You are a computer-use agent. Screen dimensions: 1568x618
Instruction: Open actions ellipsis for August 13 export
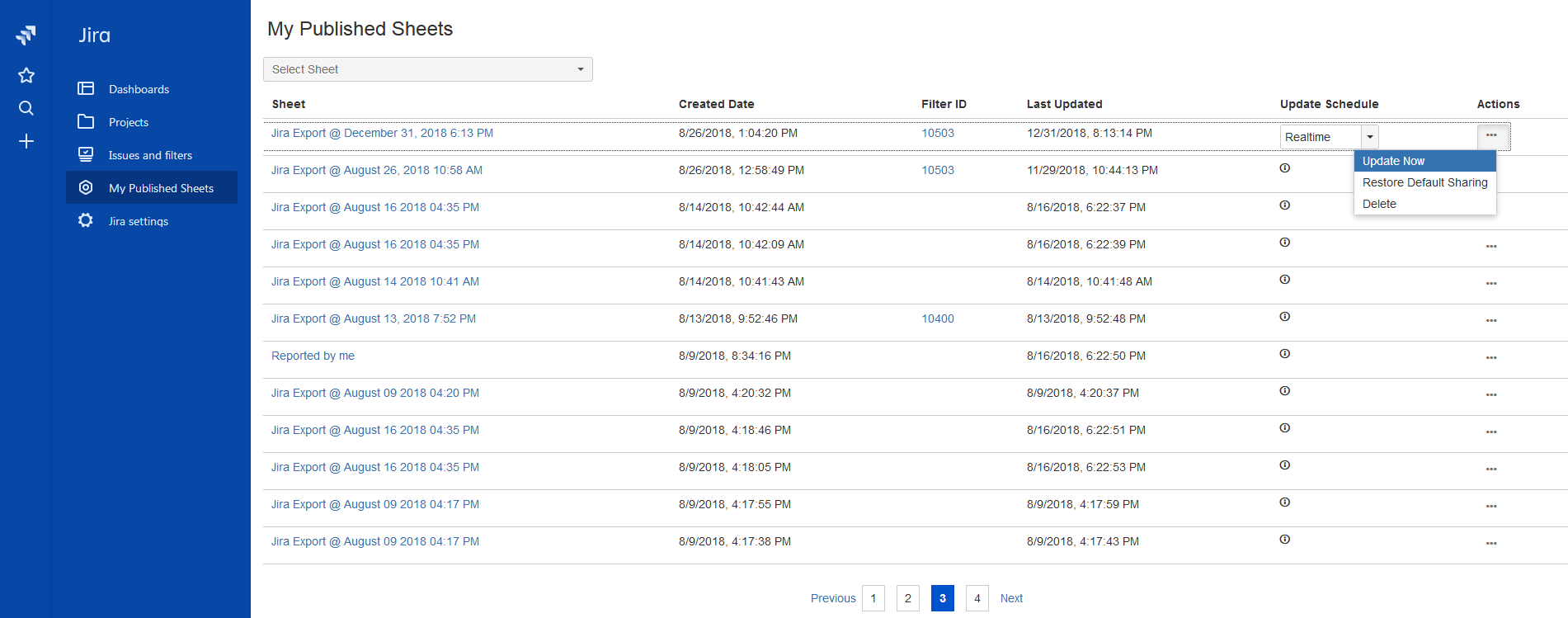[1490, 320]
